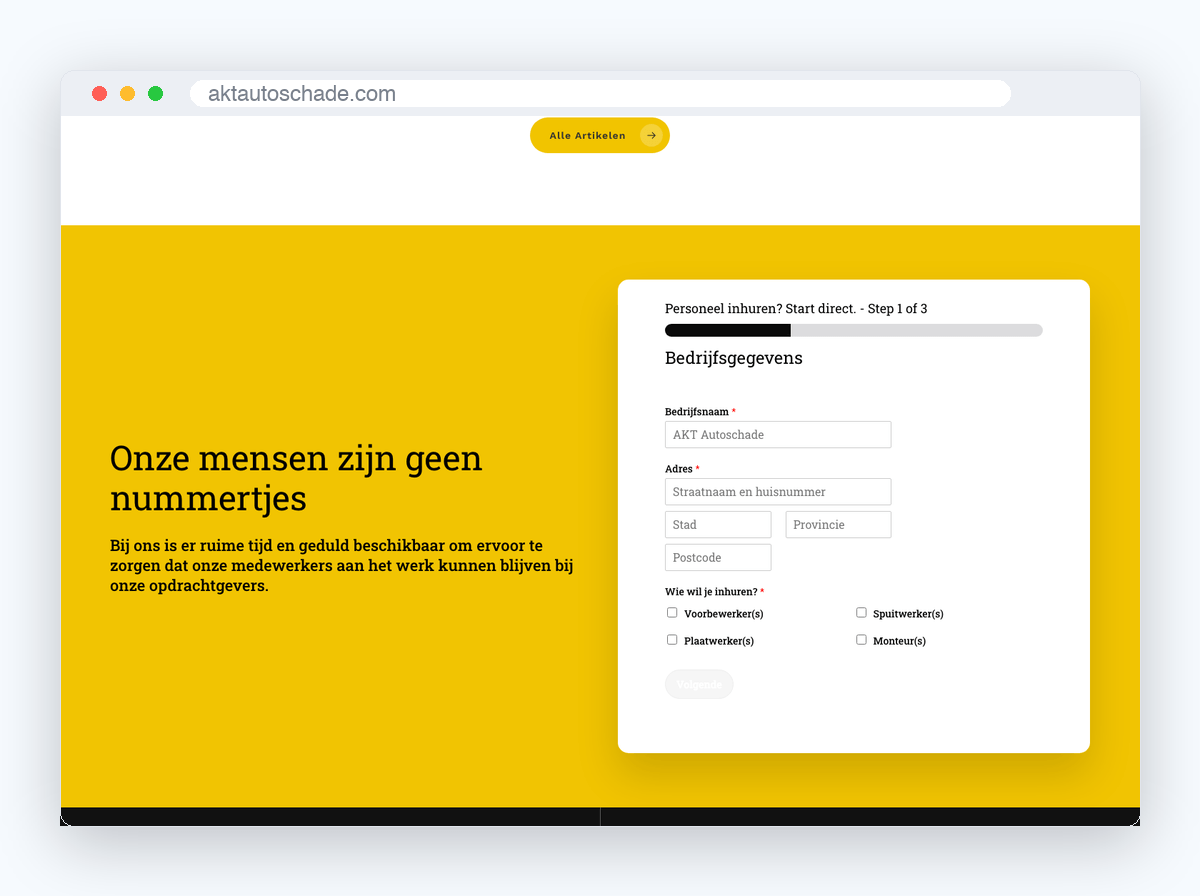
Task: Click the Postcode input field
Action: (x=718, y=557)
